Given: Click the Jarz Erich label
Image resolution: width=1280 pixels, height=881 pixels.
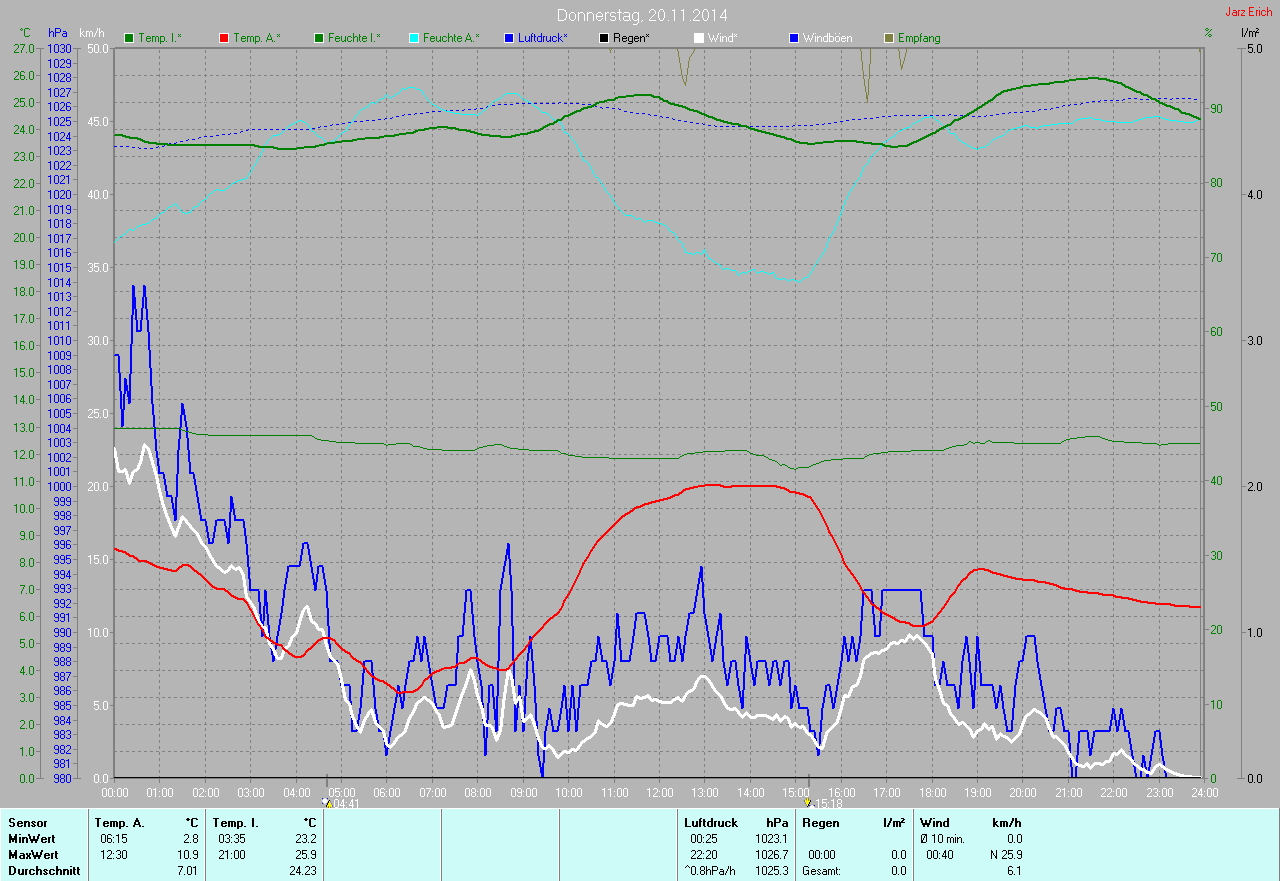Looking at the screenshot, I should pyautogui.click(x=1249, y=13).
